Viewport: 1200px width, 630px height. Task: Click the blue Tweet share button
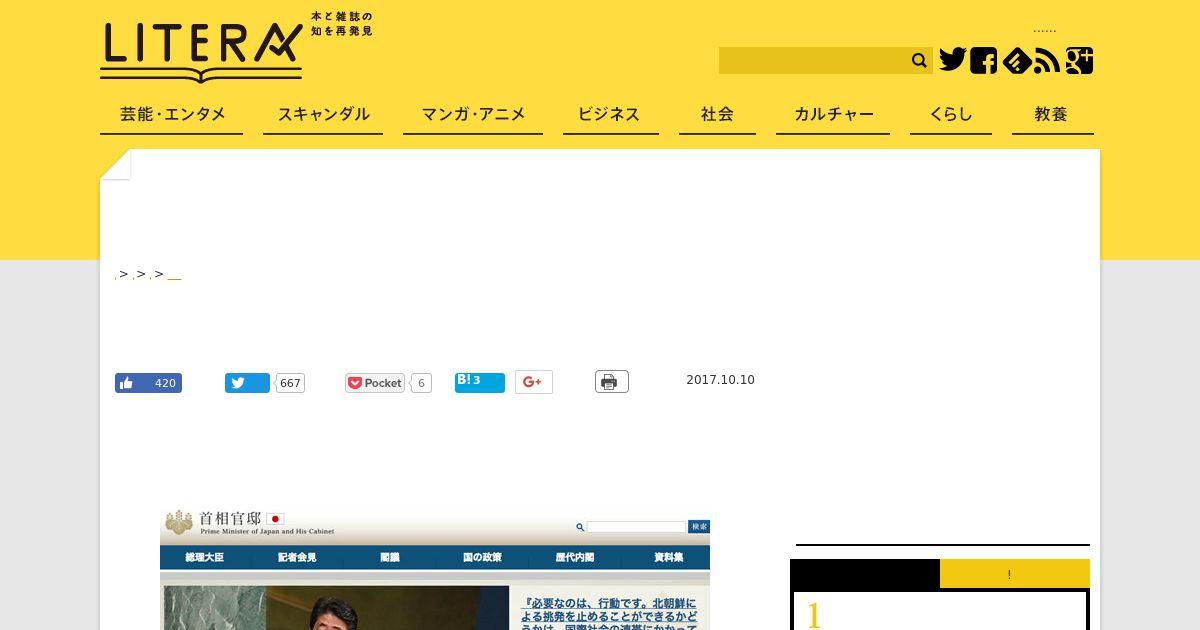tap(247, 383)
